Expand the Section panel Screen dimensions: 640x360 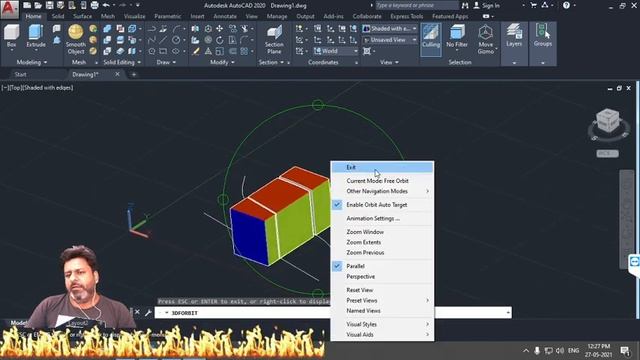point(271,62)
